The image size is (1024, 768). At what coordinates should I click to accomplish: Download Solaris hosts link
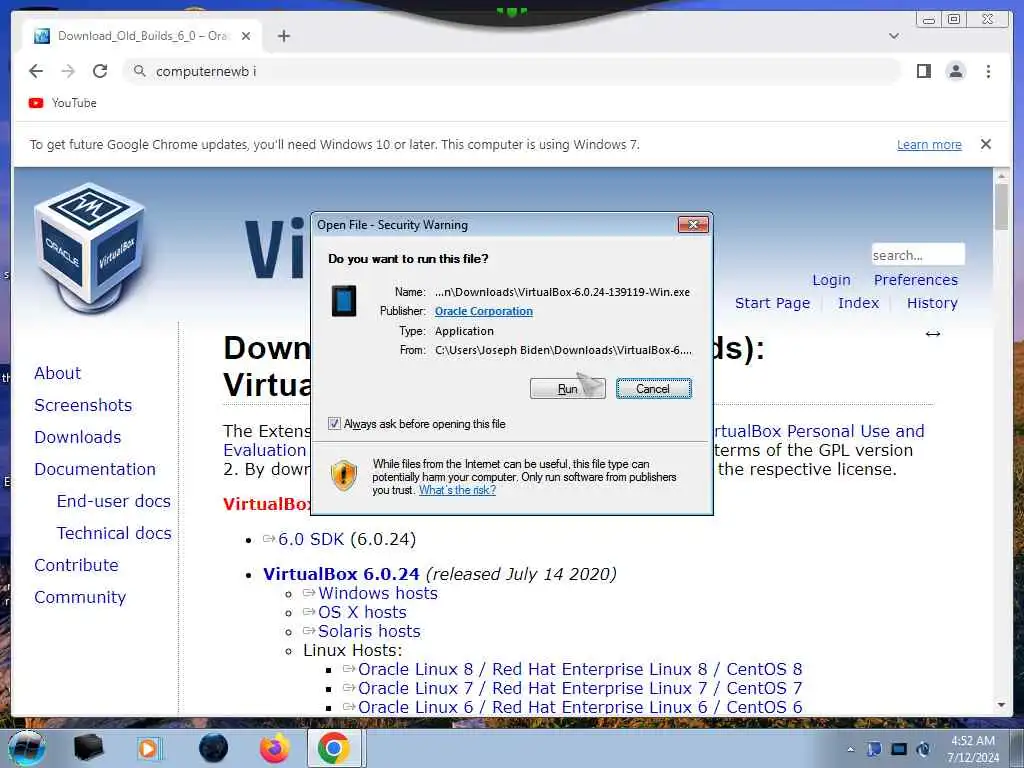(x=369, y=631)
